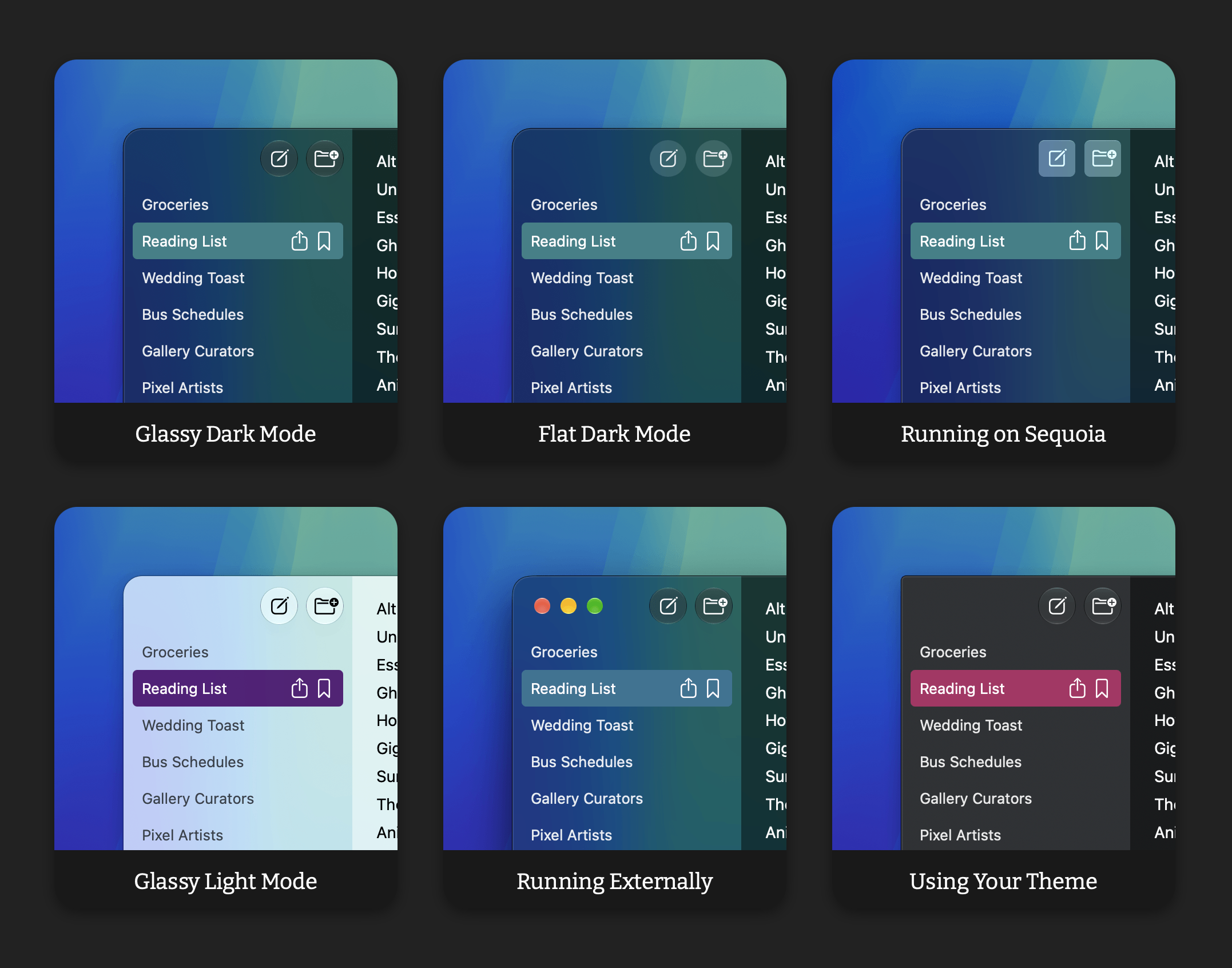Open the Using Your Theme card caption

tap(1003, 881)
